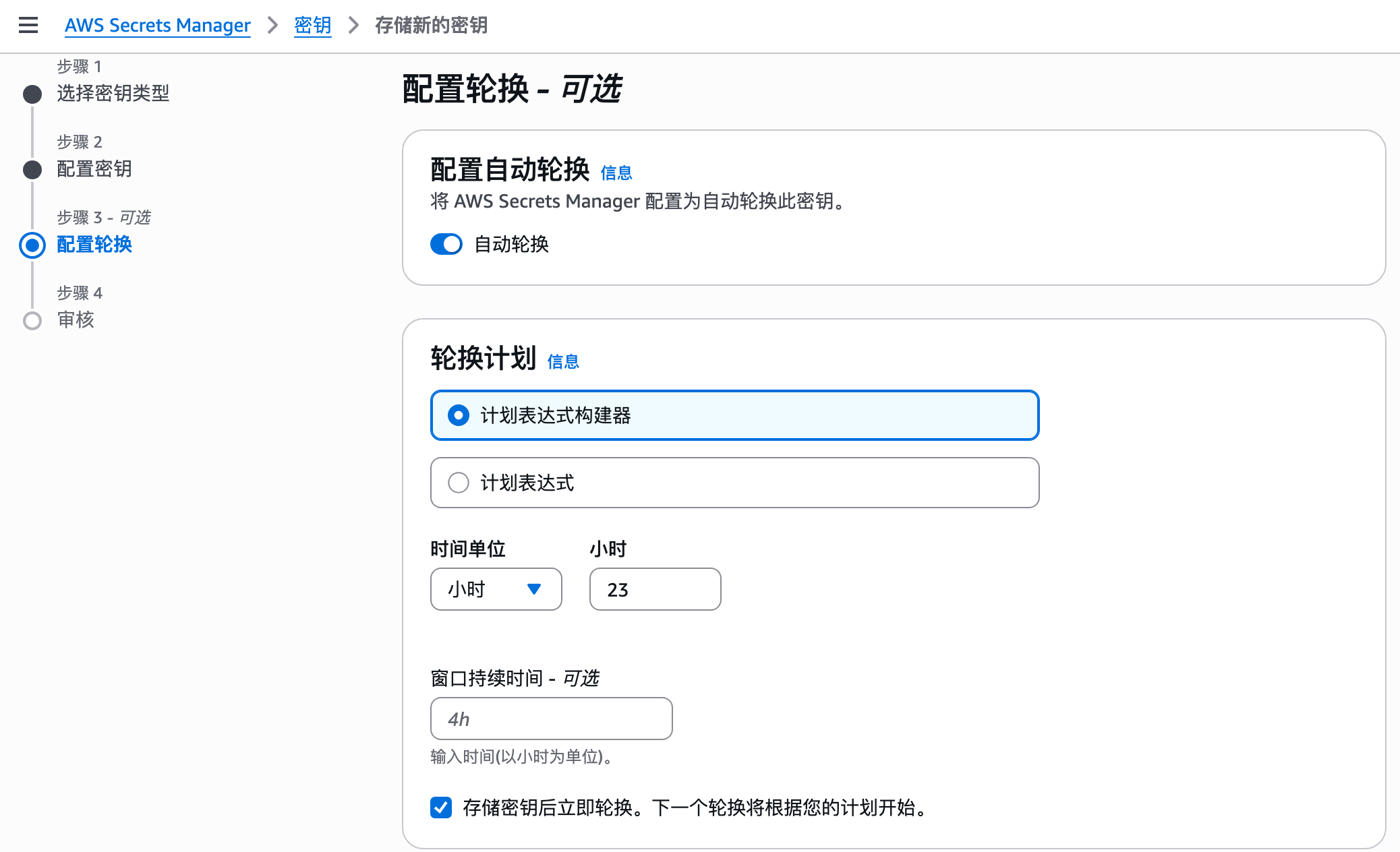
Task: Edit the 小时 field containing 23
Action: pos(654,589)
